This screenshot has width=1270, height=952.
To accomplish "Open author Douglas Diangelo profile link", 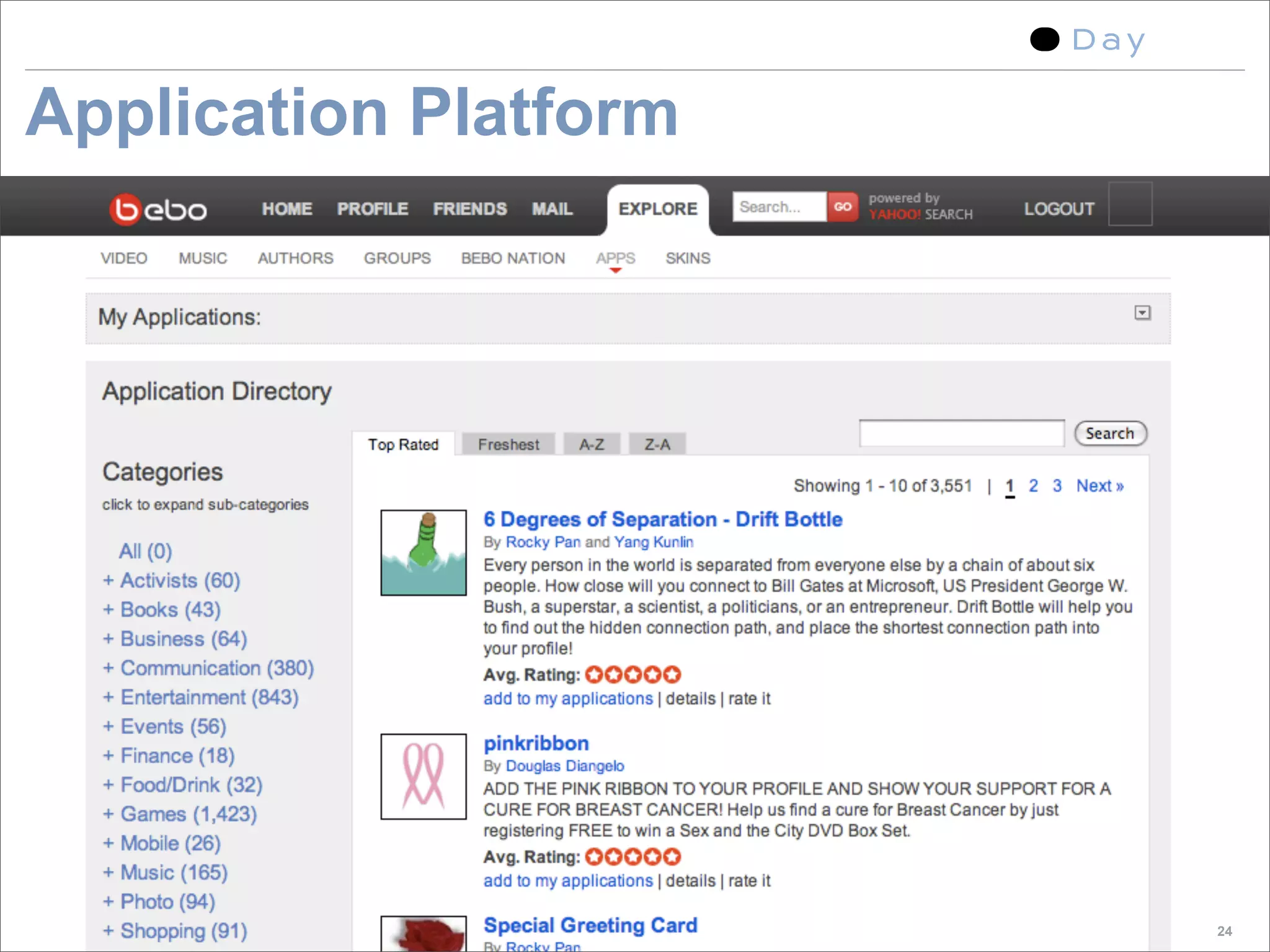I will point(565,766).
